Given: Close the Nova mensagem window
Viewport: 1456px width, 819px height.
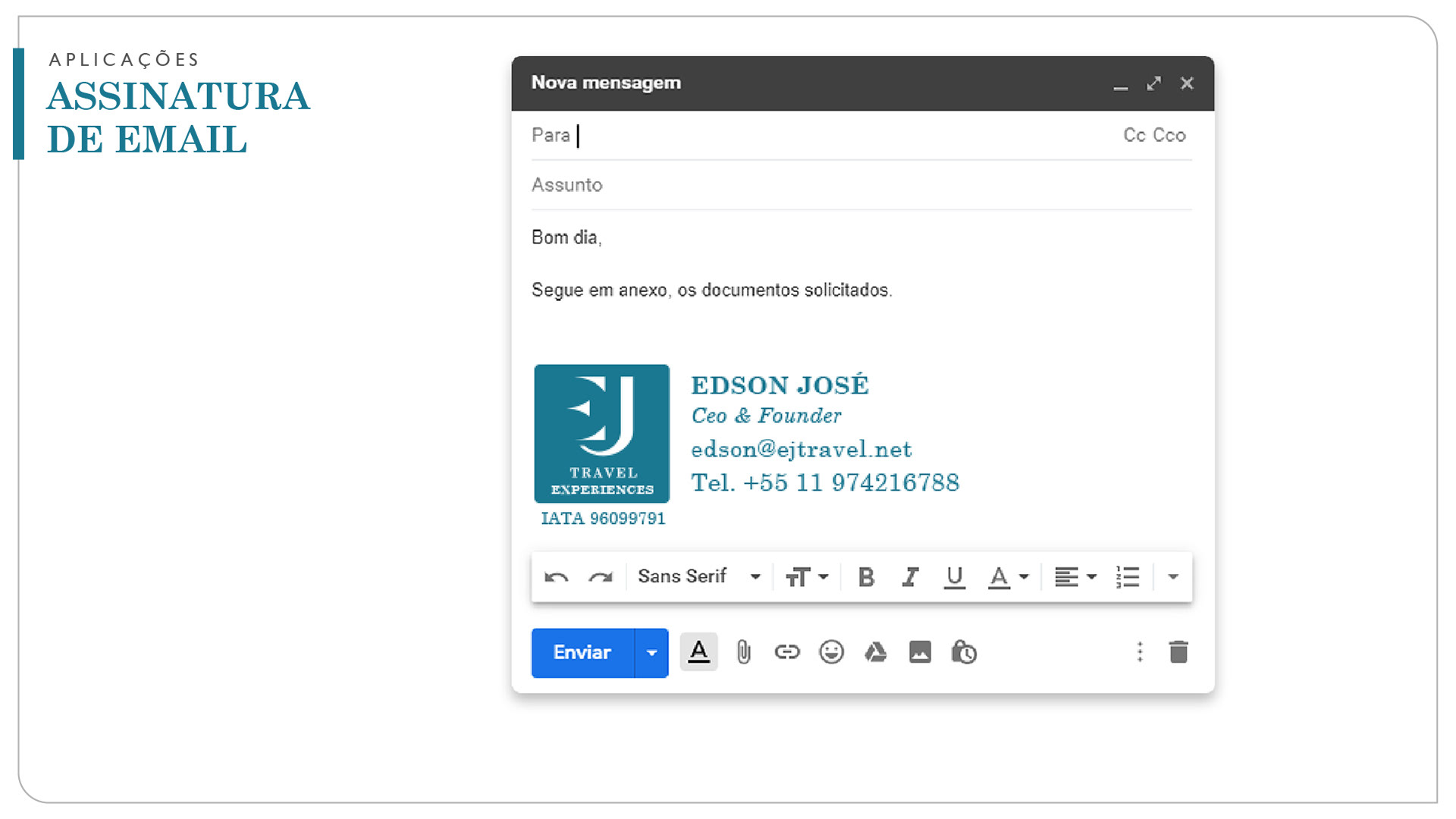Looking at the screenshot, I should click(x=1188, y=83).
